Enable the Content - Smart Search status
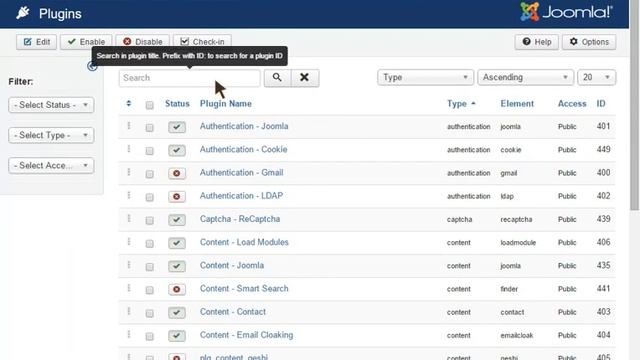Image resolution: width=640 pixels, height=360 pixels. point(177,290)
